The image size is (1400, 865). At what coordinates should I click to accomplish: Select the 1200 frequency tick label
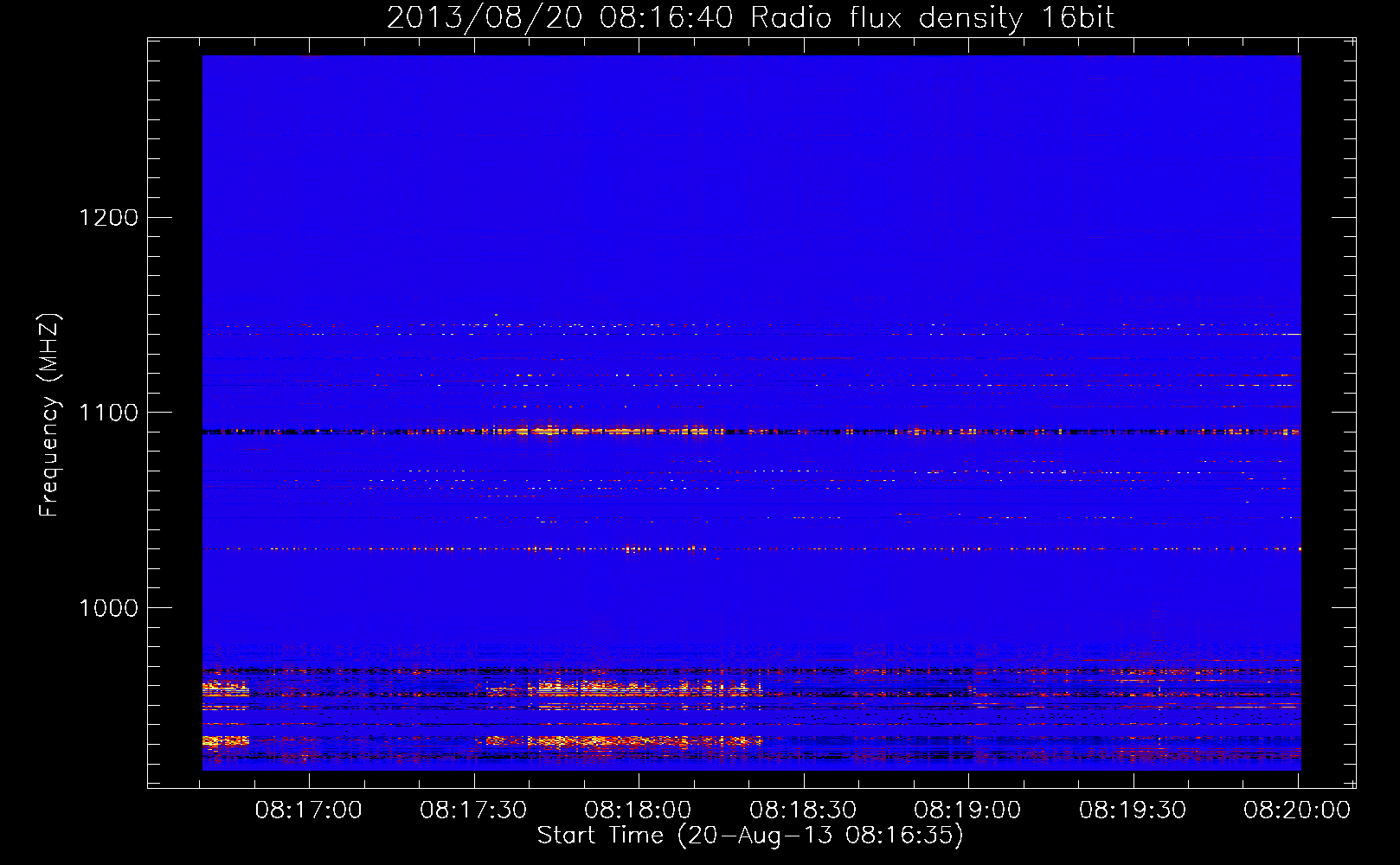click(x=109, y=217)
